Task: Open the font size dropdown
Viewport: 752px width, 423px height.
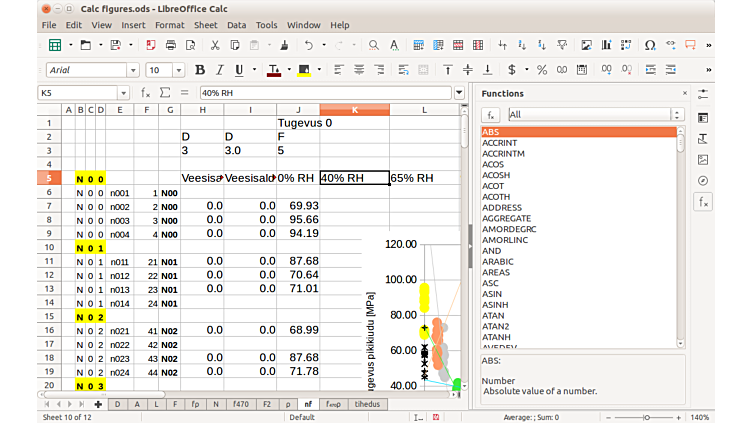Action: (180, 70)
